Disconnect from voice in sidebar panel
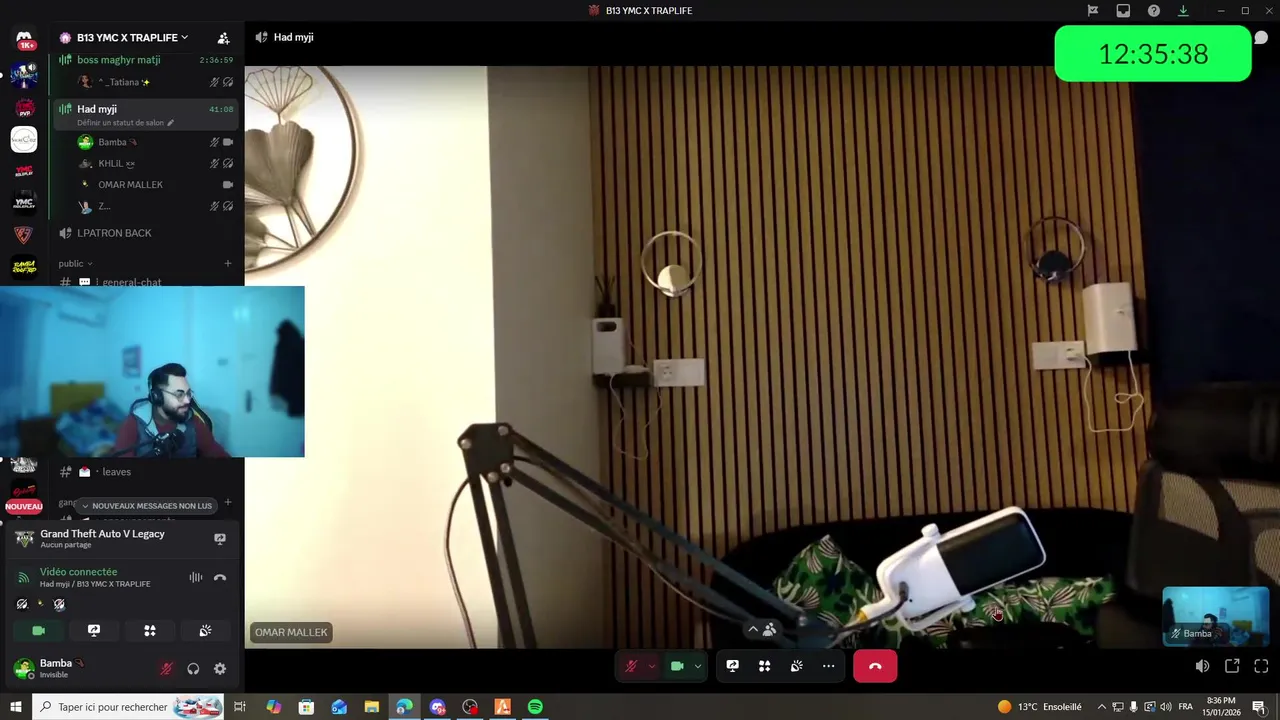The height and width of the screenshot is (720, 1280). 220,577
